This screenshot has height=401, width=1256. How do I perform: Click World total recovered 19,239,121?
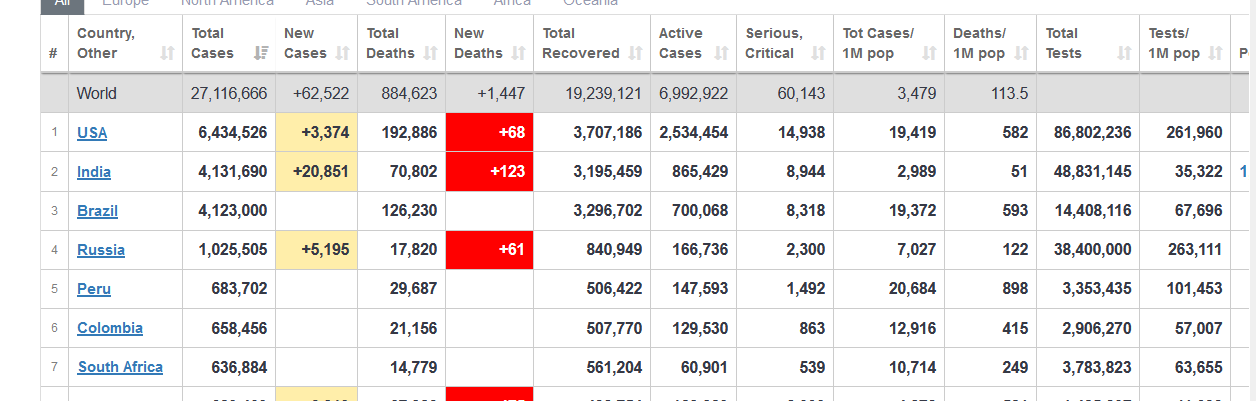click(x=603, y=94)
